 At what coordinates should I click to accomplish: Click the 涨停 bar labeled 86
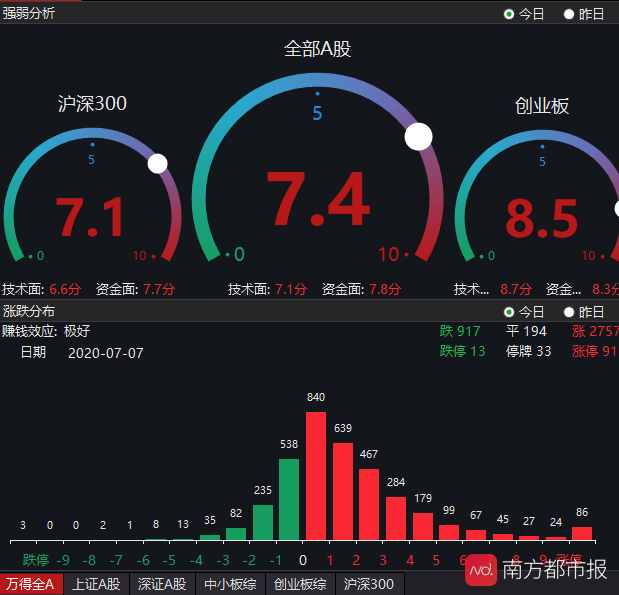(582, 533)
